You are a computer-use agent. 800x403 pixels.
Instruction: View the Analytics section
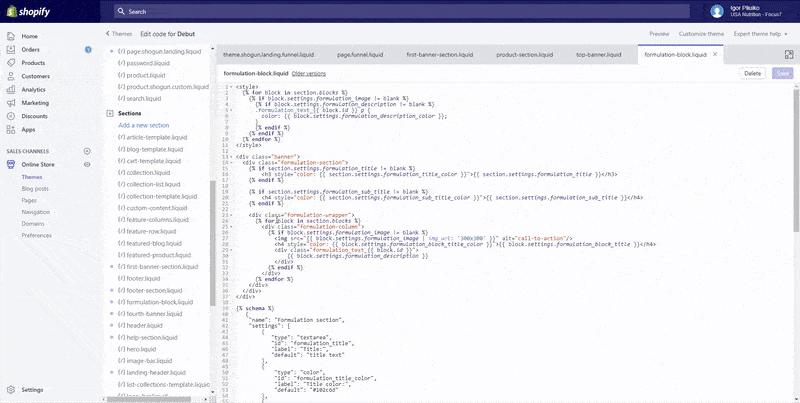point(34,89)
